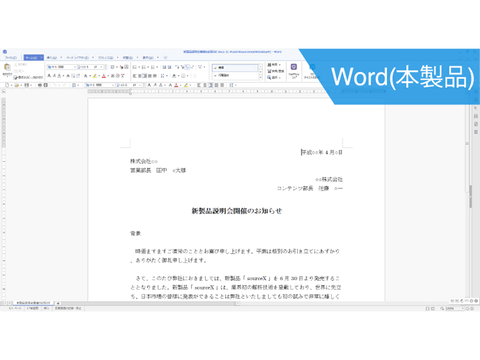Expand the styles gallery bottom arrow
Viewport: 480px width, 360px height.
click(260, 78)
